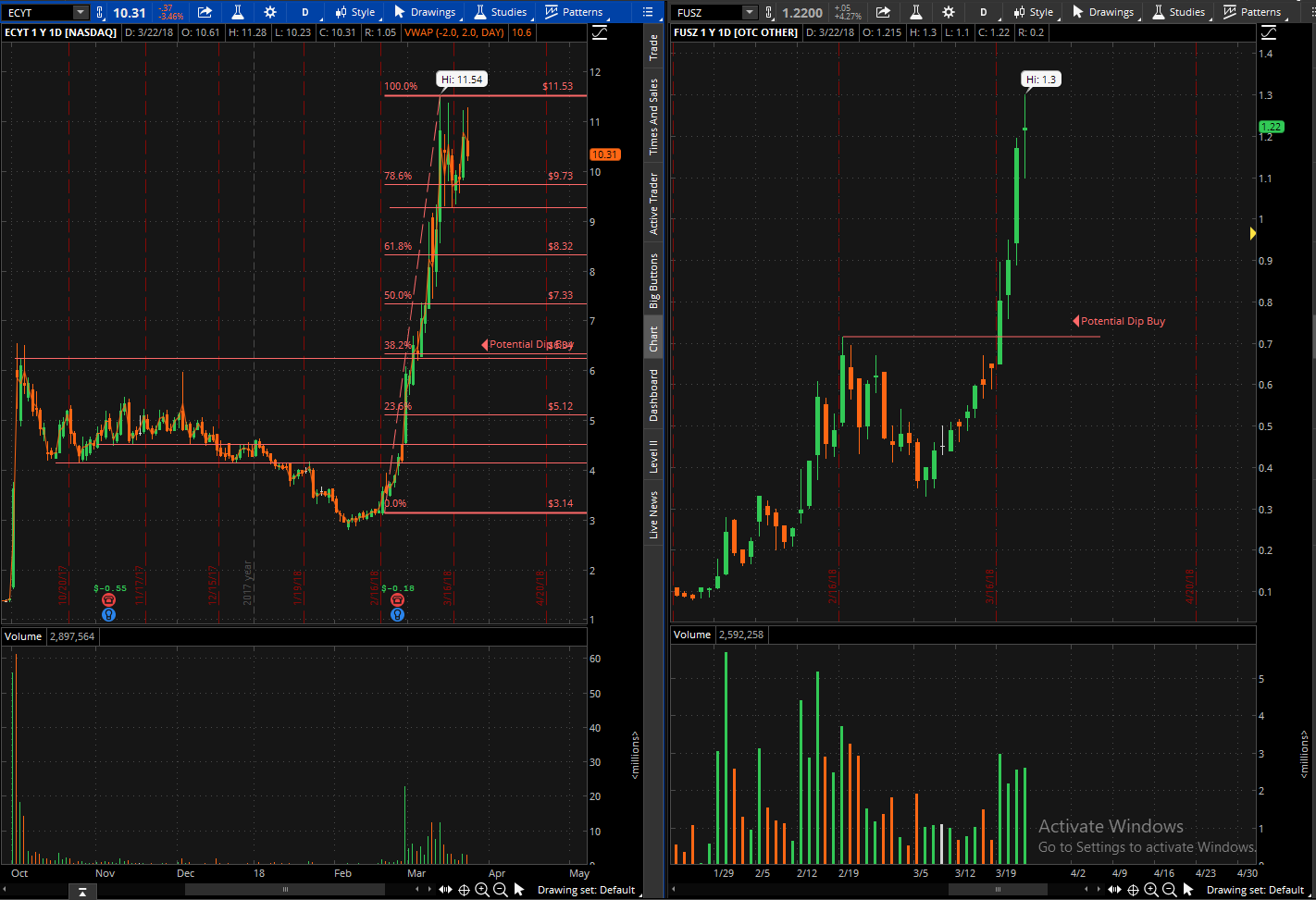Click the blue lightbulb event icon near November

point(109,614)
